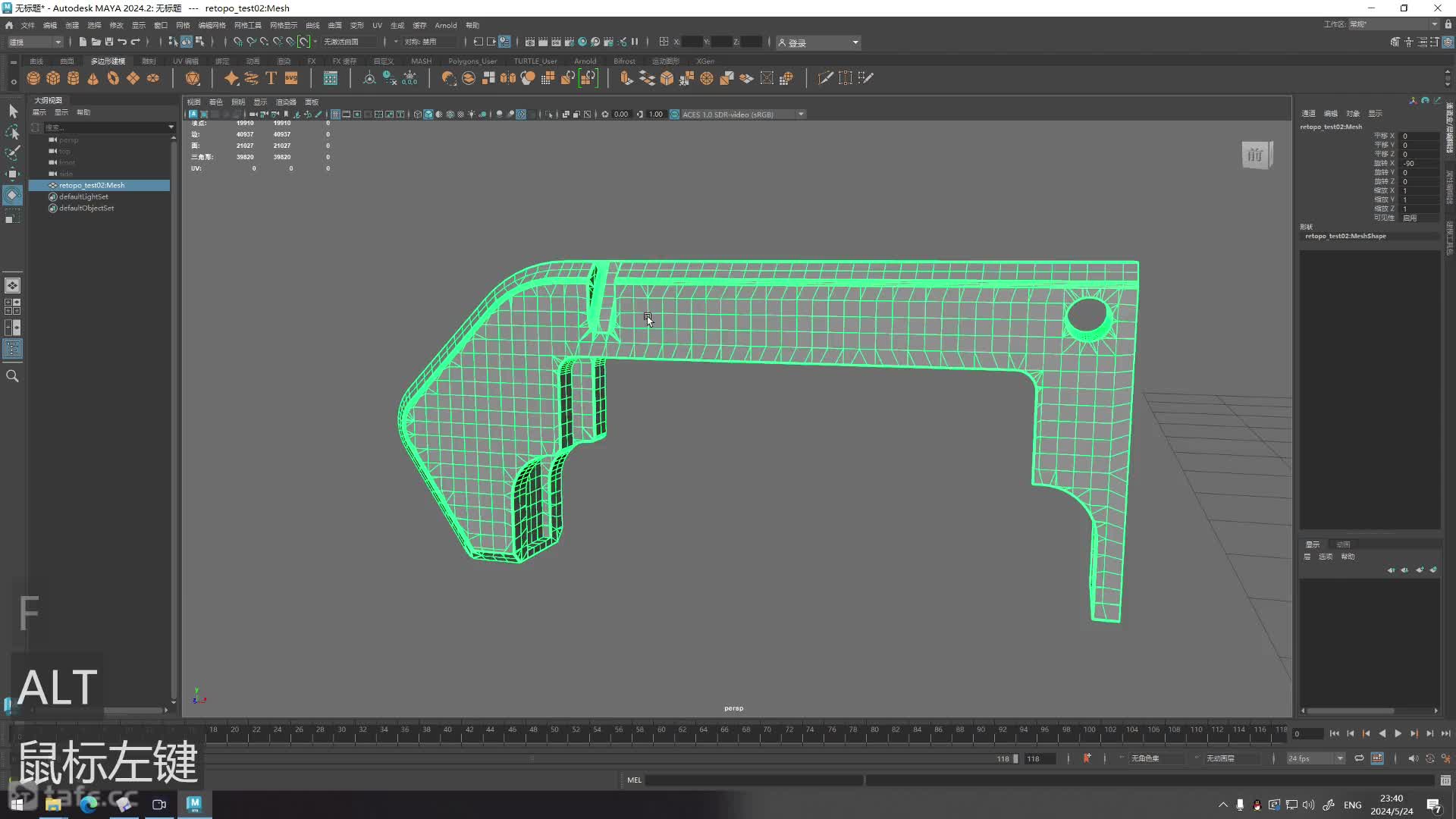Click the Save scene icon
The width and height of the screenshot is (1456, 819).
point(109,42)
